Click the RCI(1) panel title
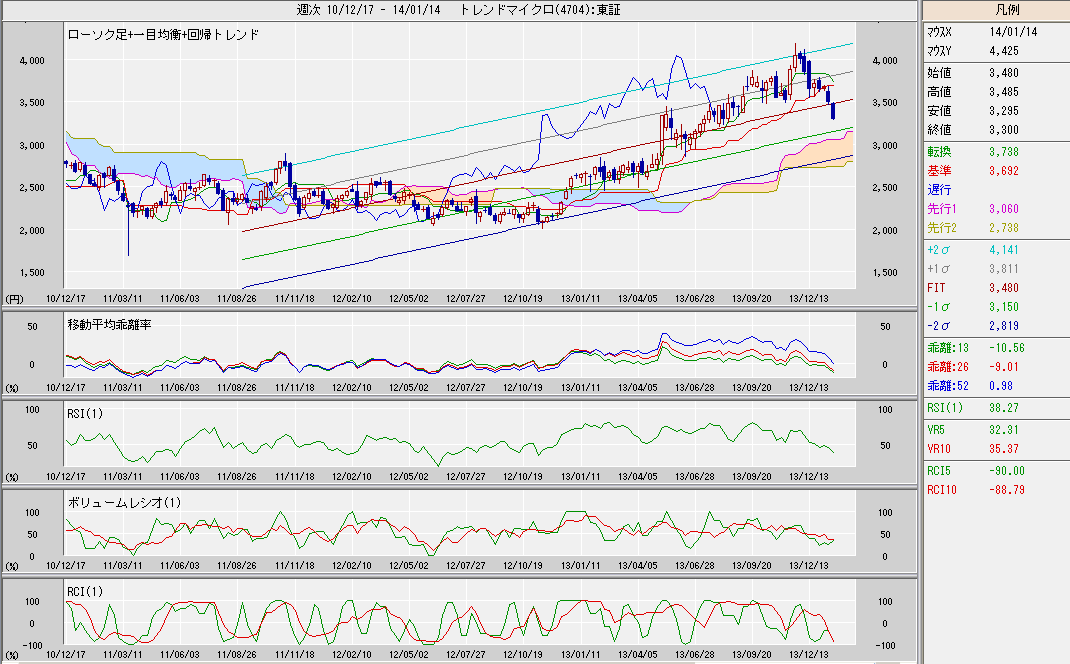The width and height of the screenshot is (1070, 664). 88,591
